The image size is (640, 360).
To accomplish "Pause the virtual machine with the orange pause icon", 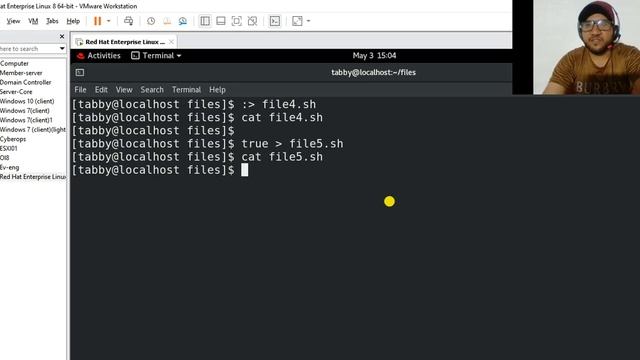I will click(x=98, y=21).
